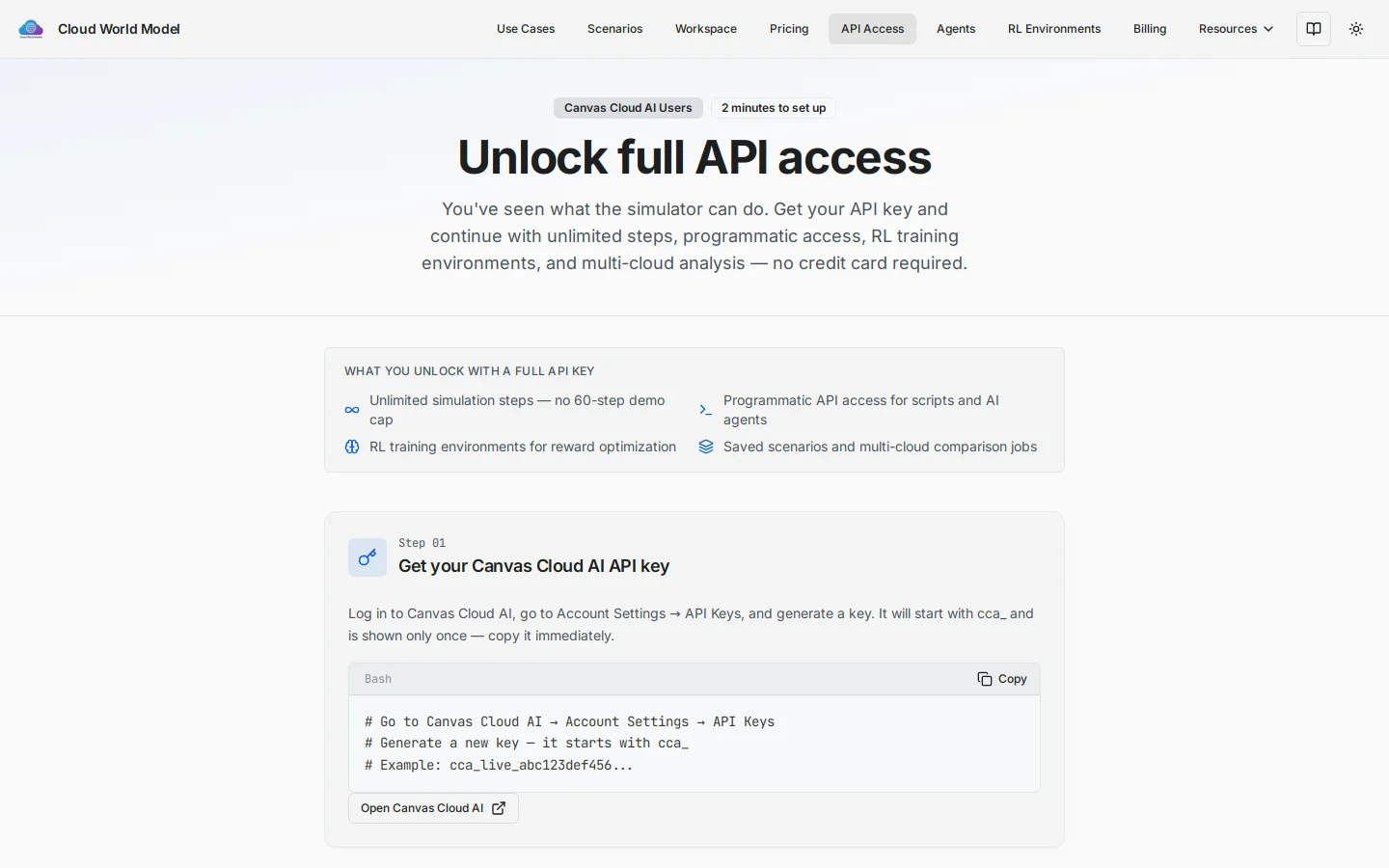1389x868 pixels.
Task: Go to the Scenarios page
Action: 614,29
